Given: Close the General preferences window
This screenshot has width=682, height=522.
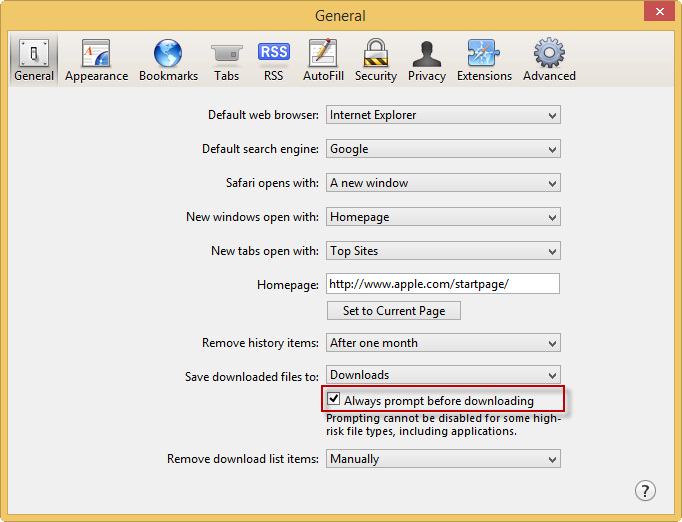Looking at the screenshot, I should click(x=656, y=13).
